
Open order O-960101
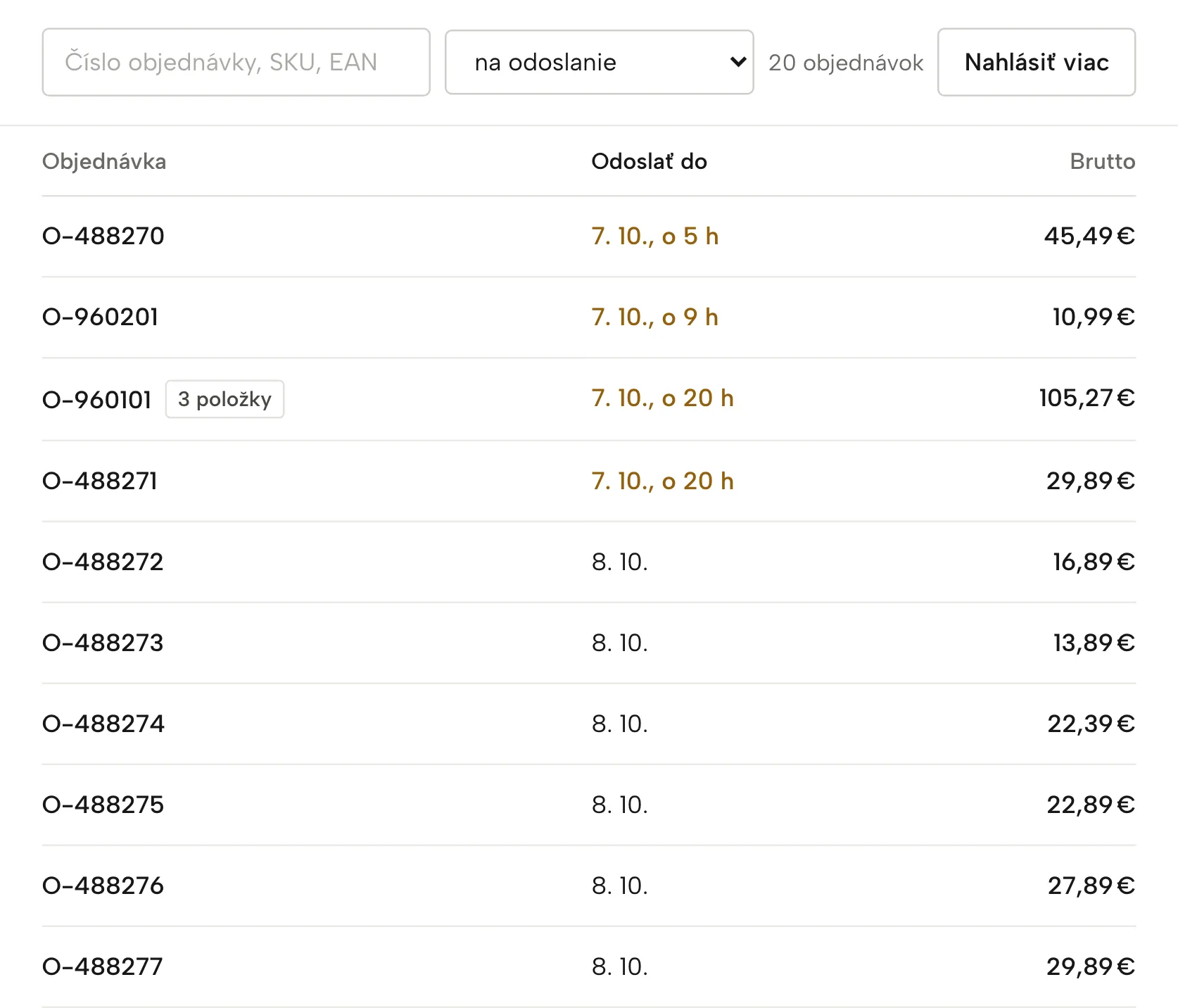point(97,399)
